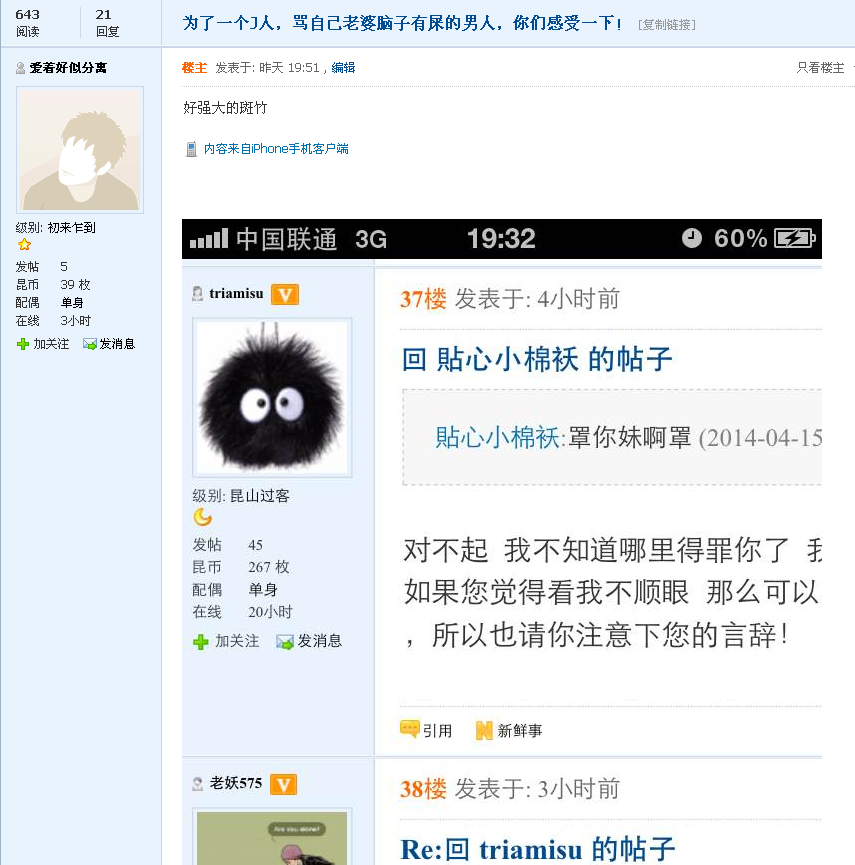Click the yellow star level icon
Viewport: 855px width, 865px height.
24,244
